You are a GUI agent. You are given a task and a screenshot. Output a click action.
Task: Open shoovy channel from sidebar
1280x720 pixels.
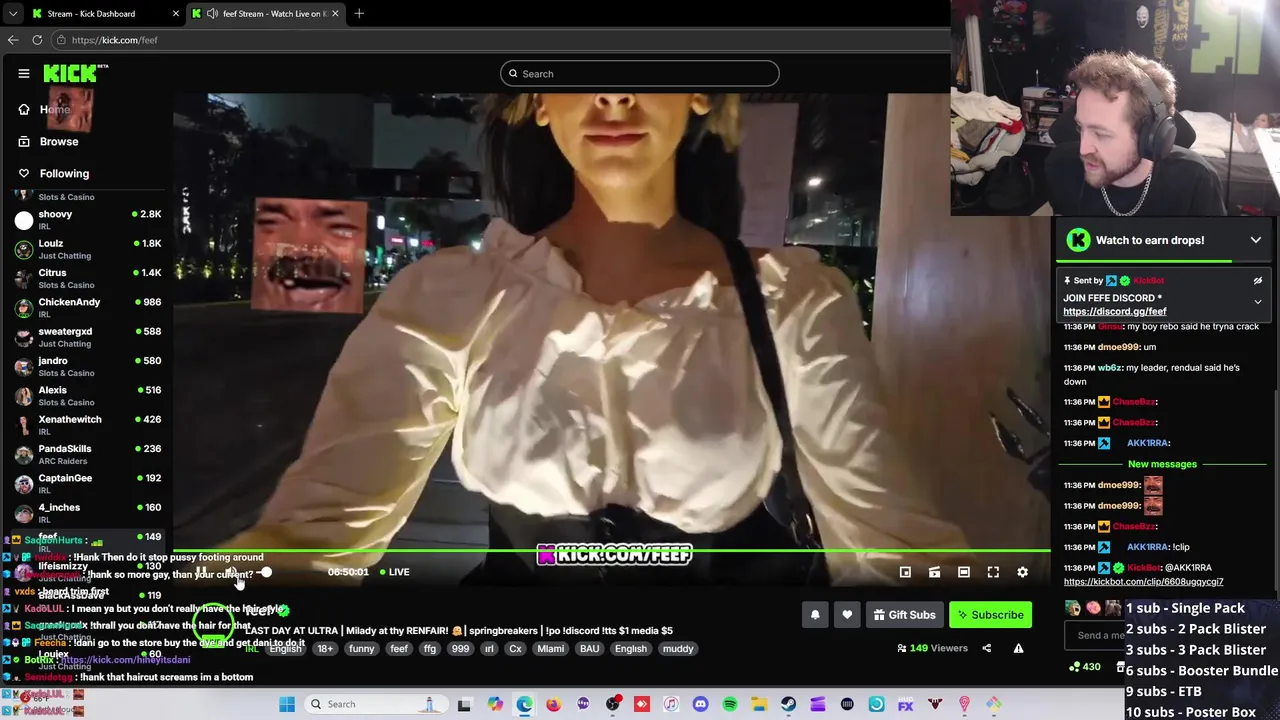coord(88,220)
